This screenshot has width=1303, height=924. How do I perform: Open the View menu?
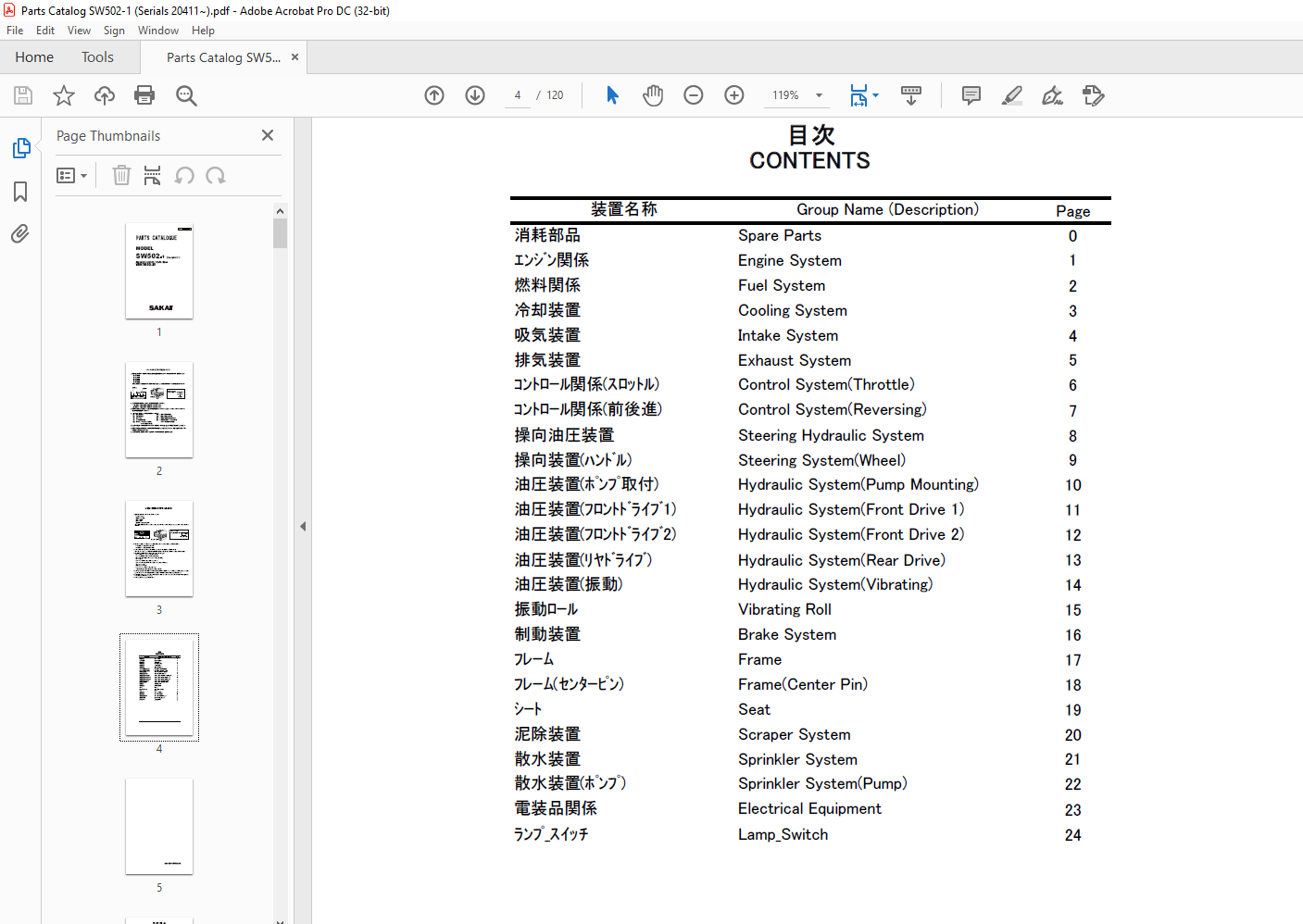[x=79, y=31]
